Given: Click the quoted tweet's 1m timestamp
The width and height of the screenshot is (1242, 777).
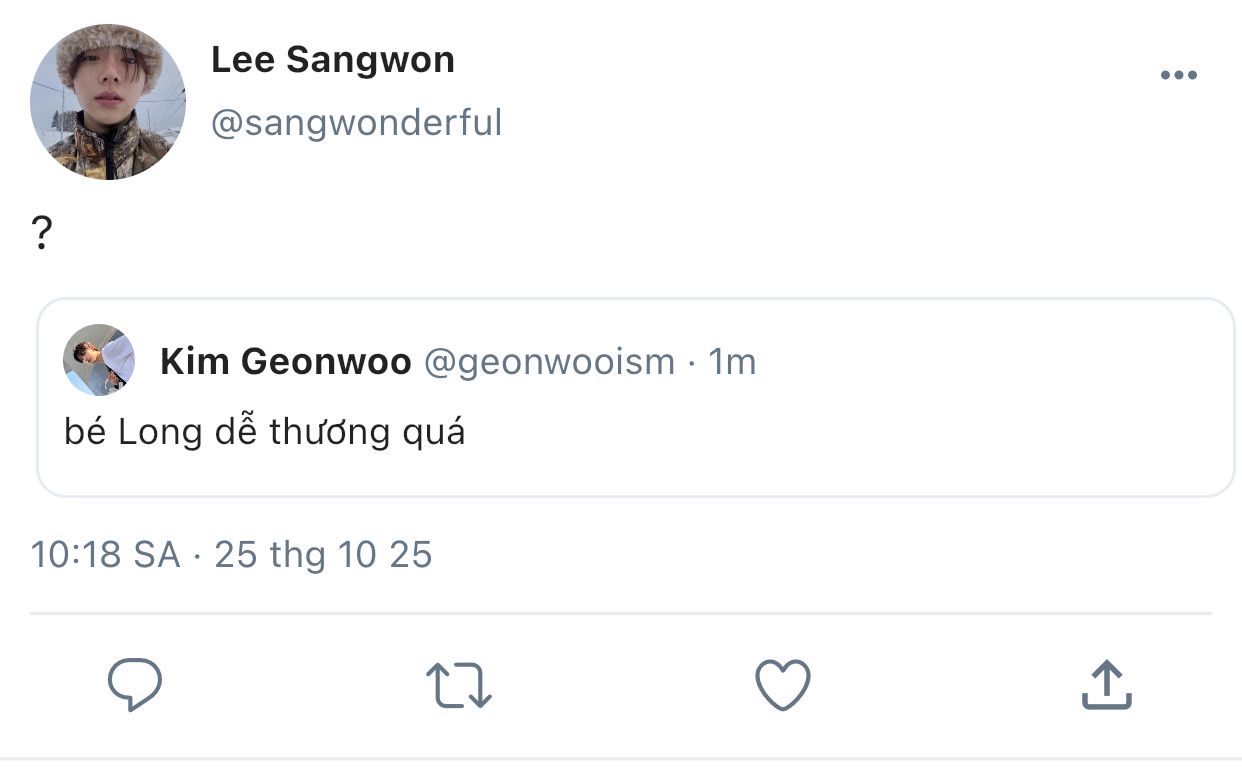Looking at the screenshot, I should click(732, 362).
